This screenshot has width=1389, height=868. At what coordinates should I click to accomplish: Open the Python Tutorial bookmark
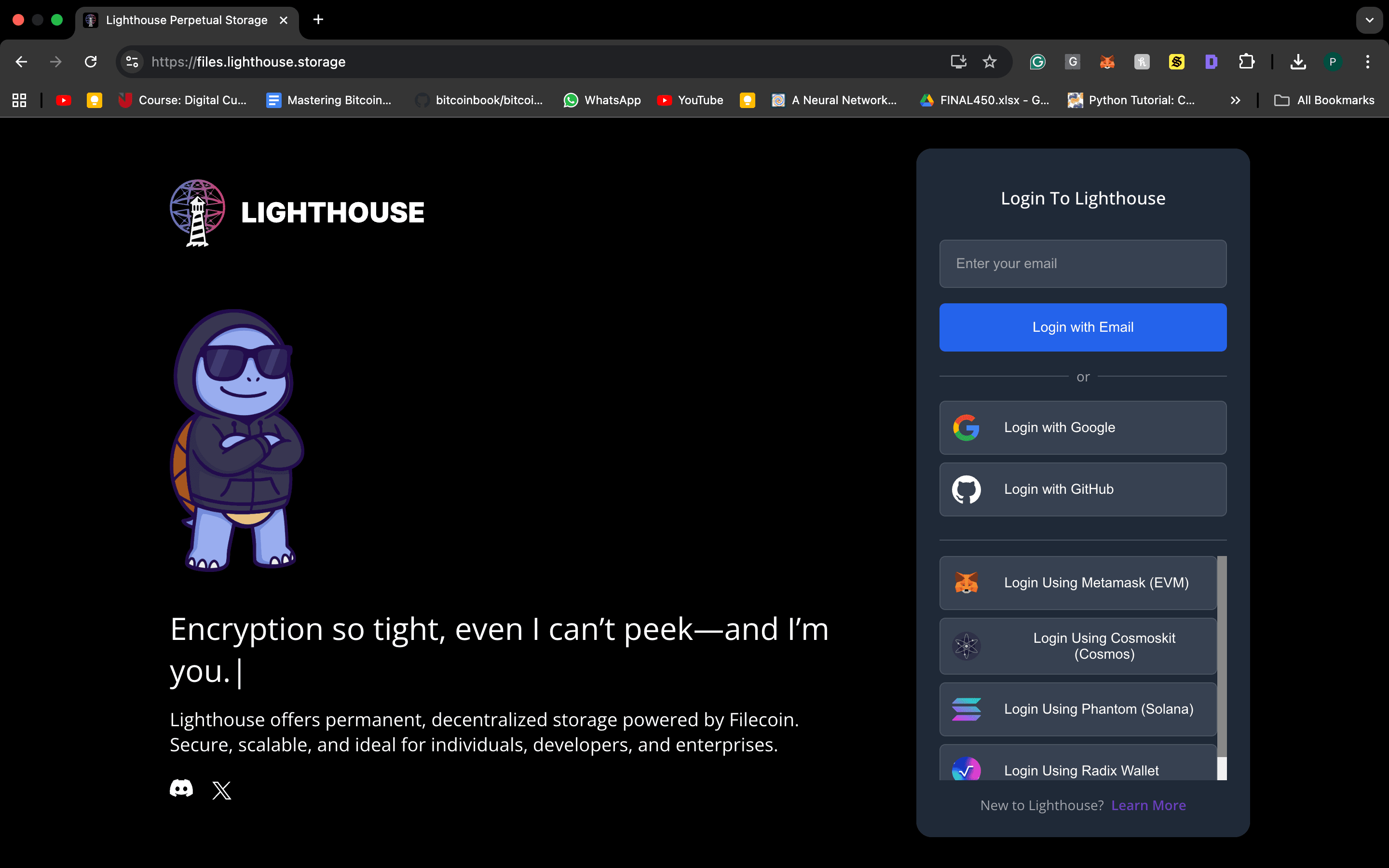coord(1132,100)
